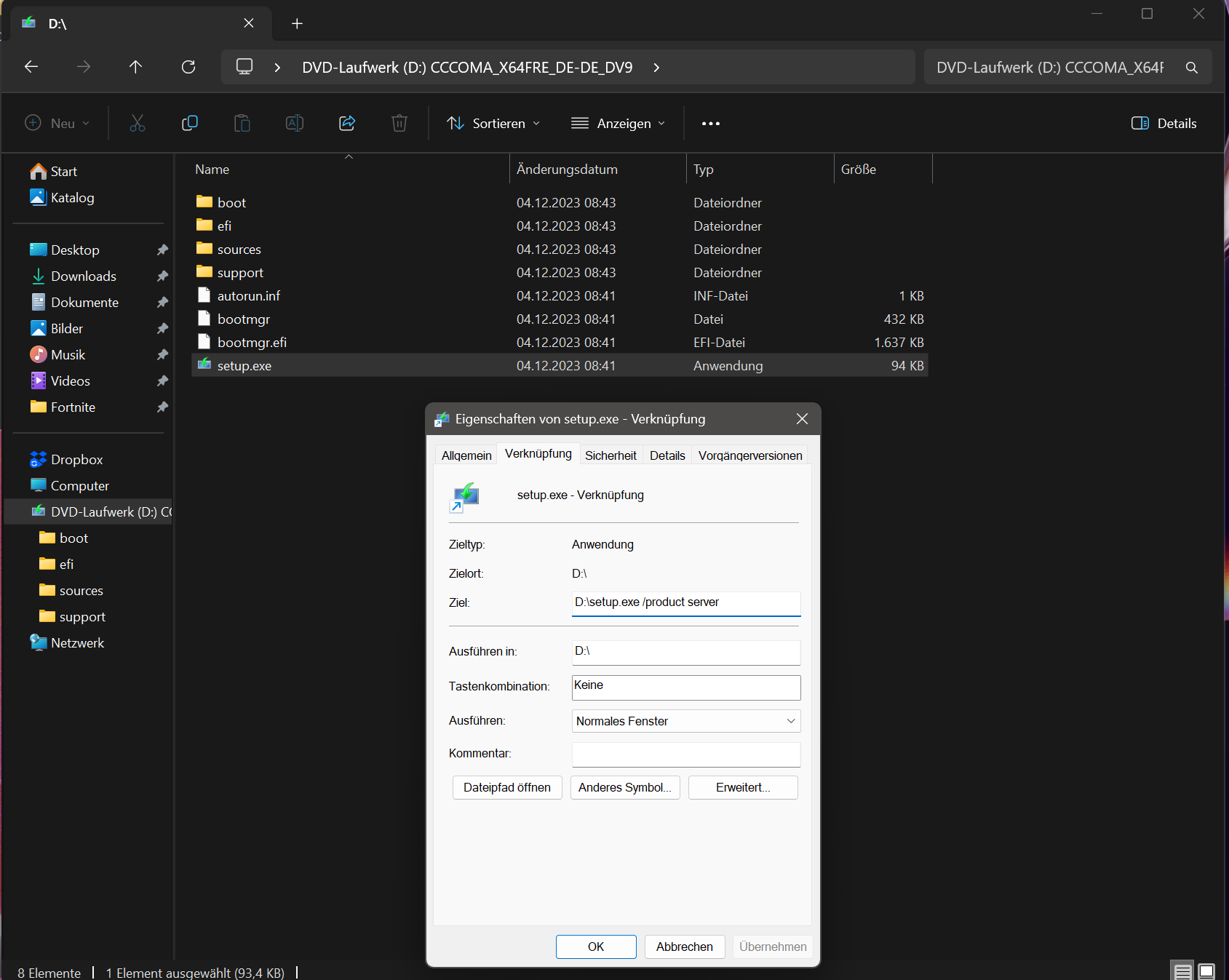Viewport: 1229px width, 980px height.
Task: Toggle the Details pane button
Action: click(1164, 123)
